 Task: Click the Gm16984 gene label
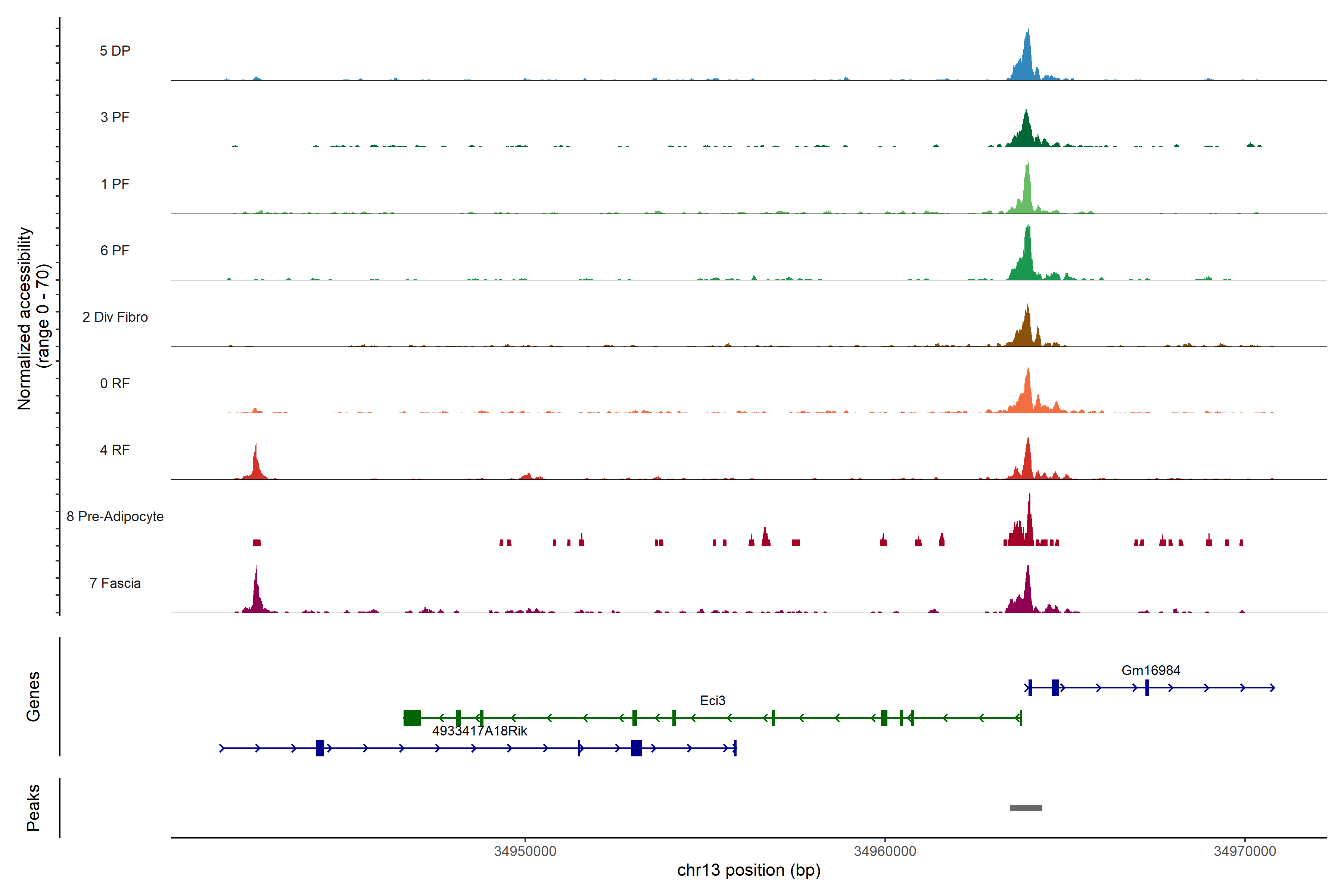(x=1150, y=670)
